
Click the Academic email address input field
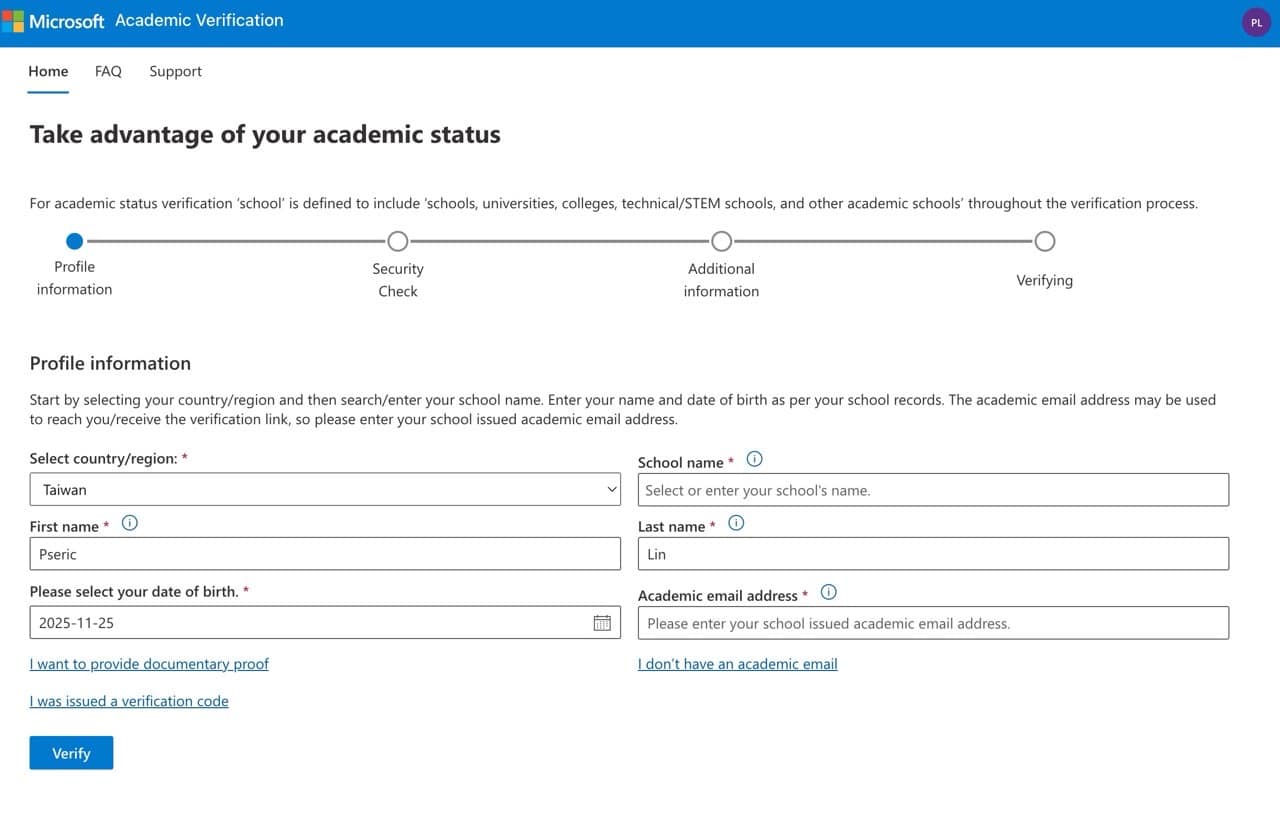(933, 623)
